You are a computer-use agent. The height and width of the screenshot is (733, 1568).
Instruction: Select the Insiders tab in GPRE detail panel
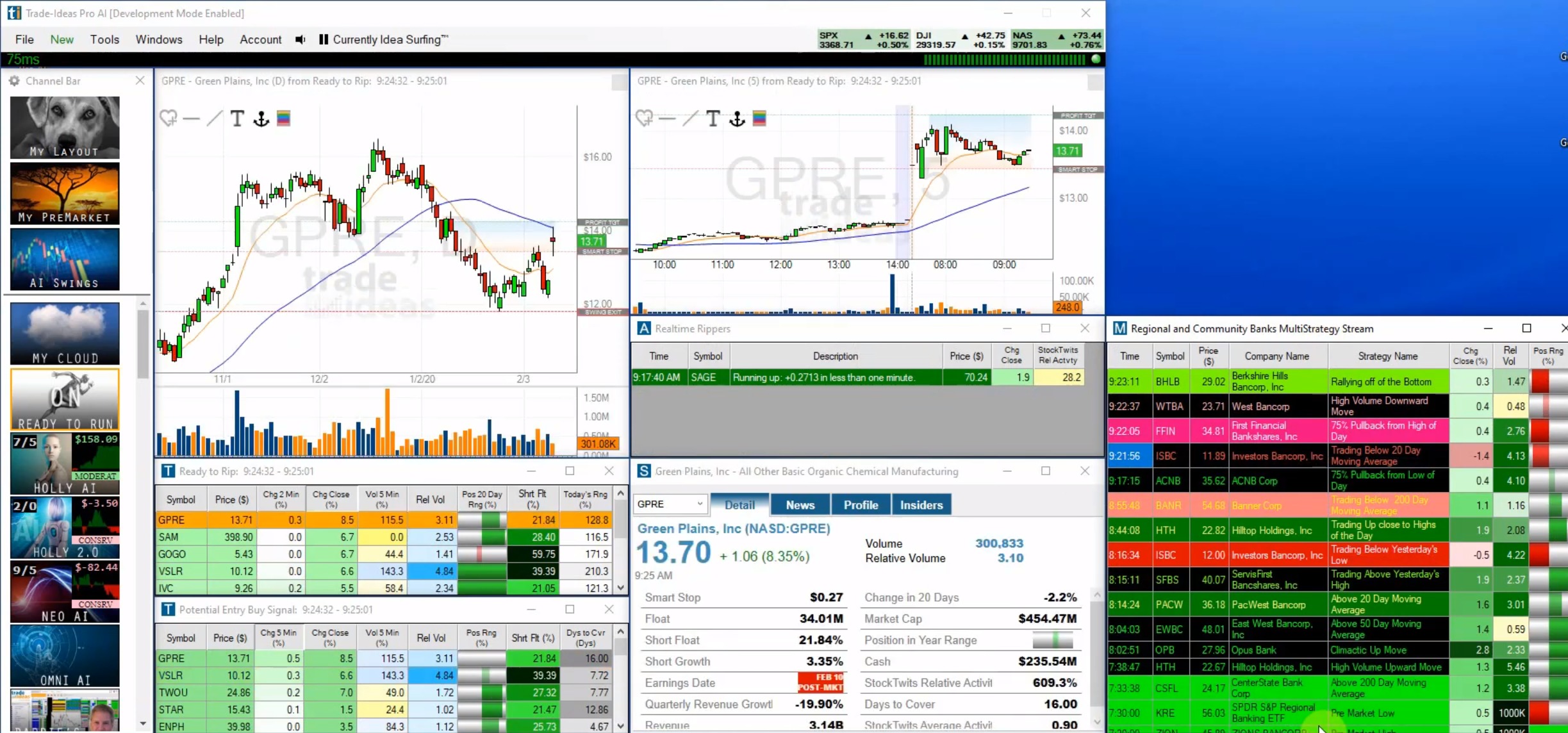click(x=921, y=504)
